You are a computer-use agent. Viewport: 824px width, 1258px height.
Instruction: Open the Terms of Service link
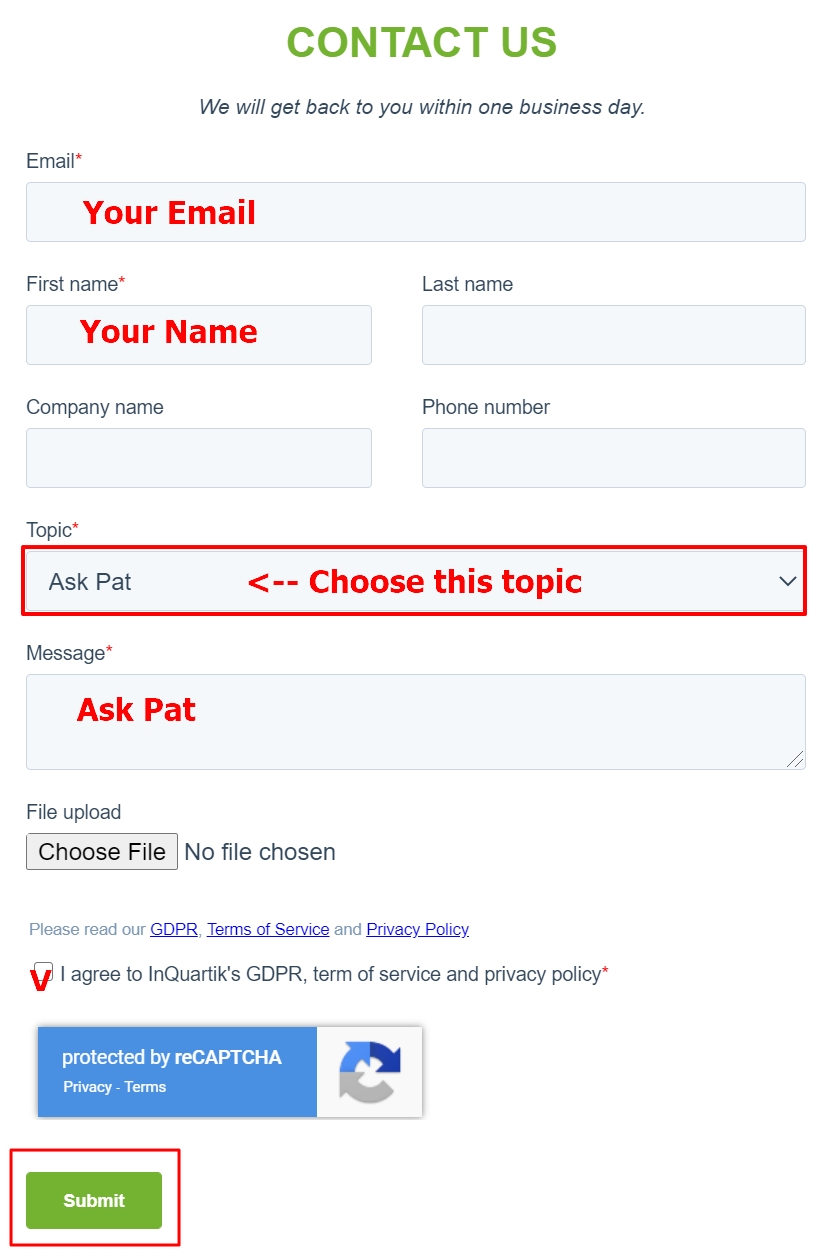(x=268, y=929)
